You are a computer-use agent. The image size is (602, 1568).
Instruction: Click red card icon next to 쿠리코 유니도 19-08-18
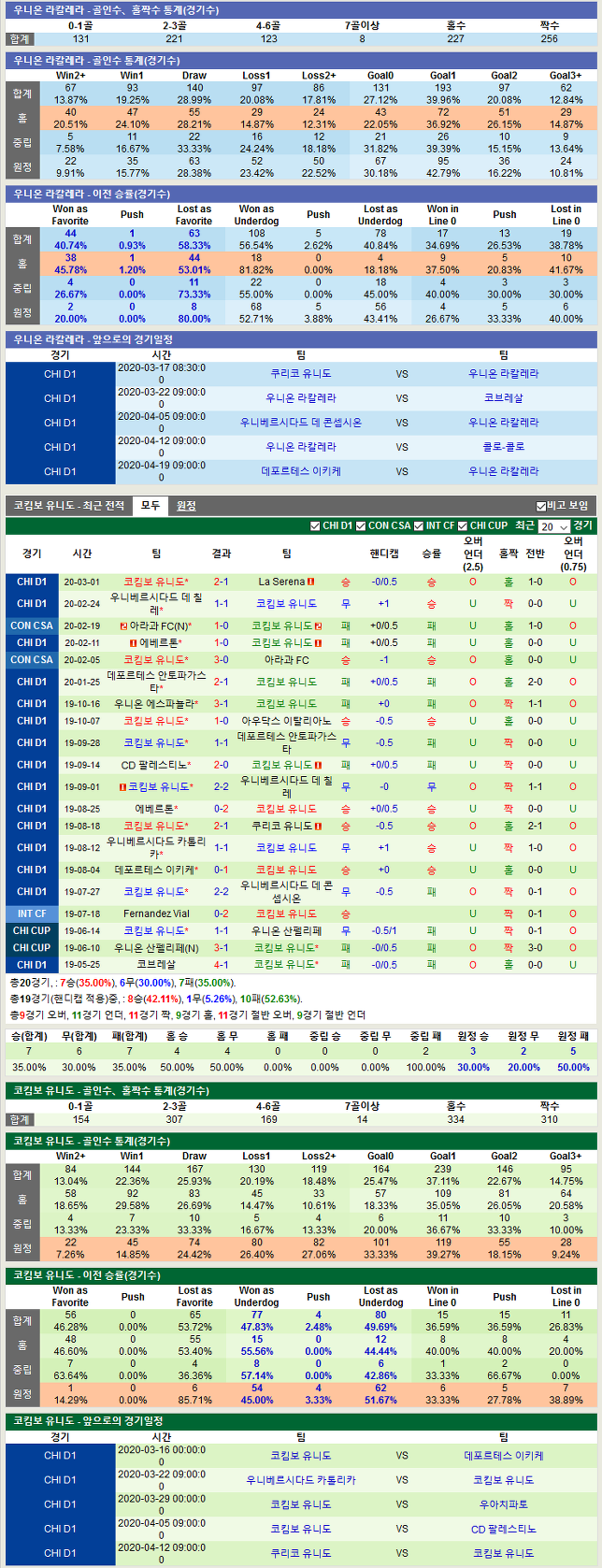(319, 827)
